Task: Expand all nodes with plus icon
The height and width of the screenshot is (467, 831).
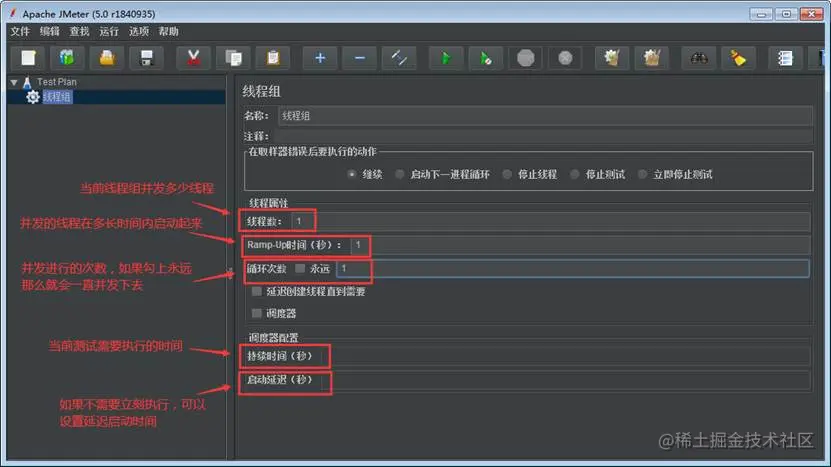Action: [x=320, y=58]
